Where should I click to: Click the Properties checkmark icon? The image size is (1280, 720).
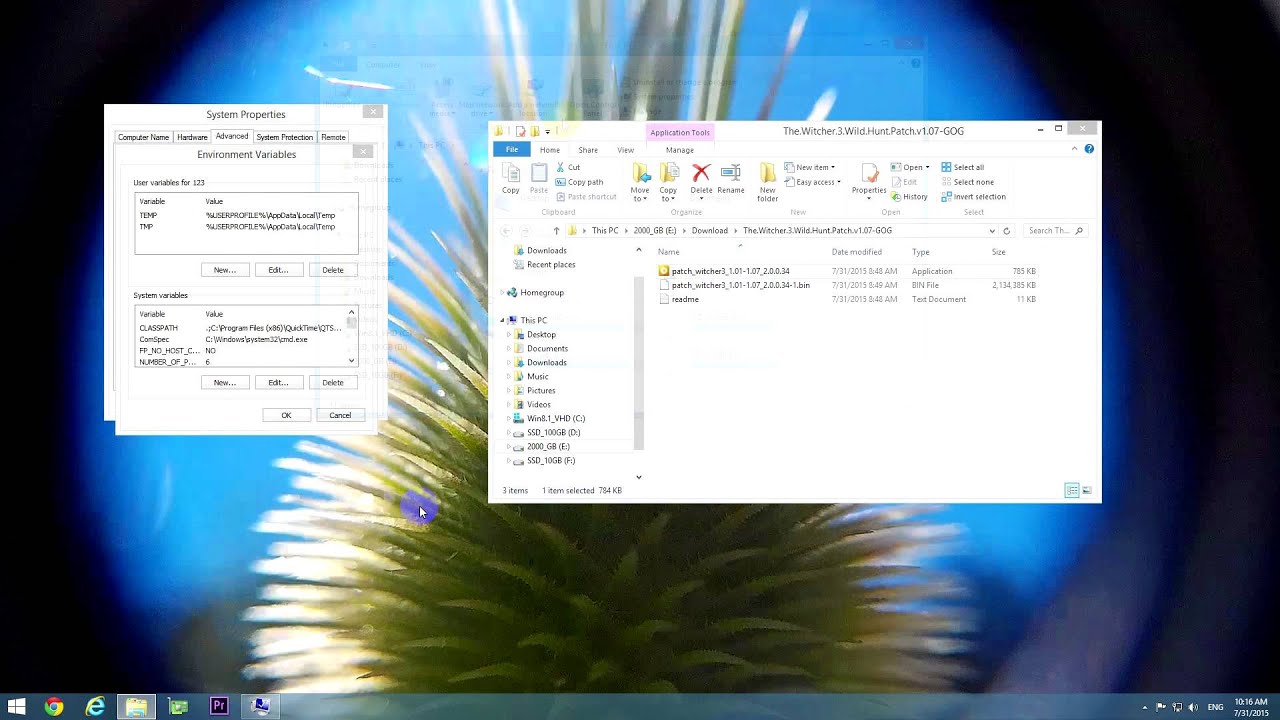868,174
